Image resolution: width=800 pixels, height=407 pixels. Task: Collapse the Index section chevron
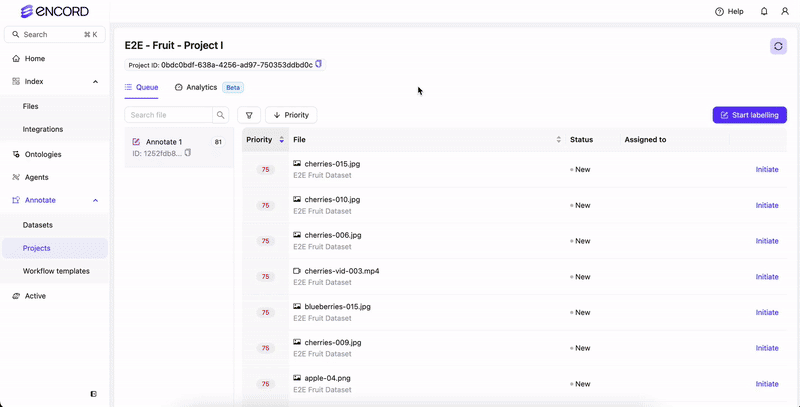point(95,82)
